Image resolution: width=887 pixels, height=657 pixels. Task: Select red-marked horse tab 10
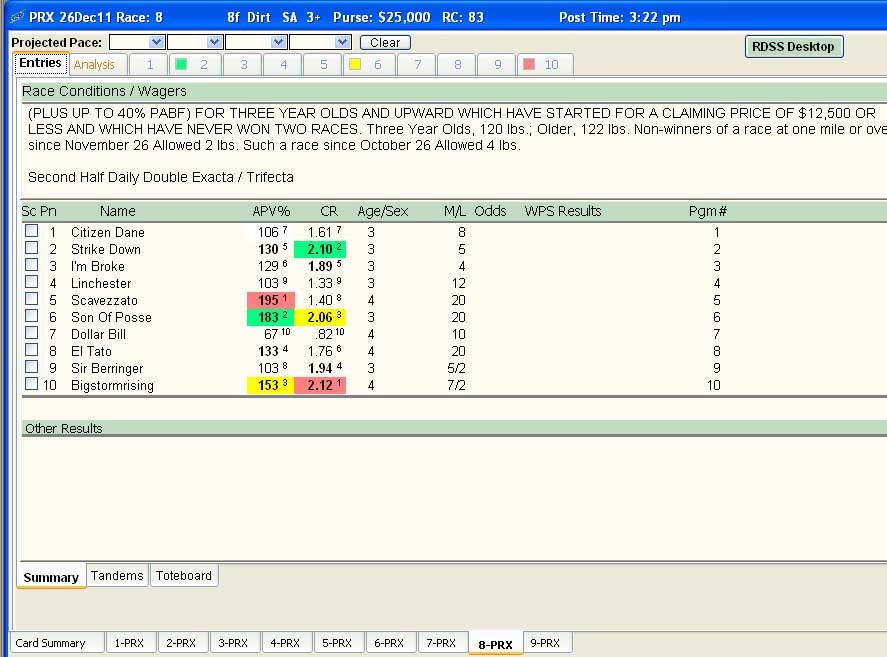(545, 65)
